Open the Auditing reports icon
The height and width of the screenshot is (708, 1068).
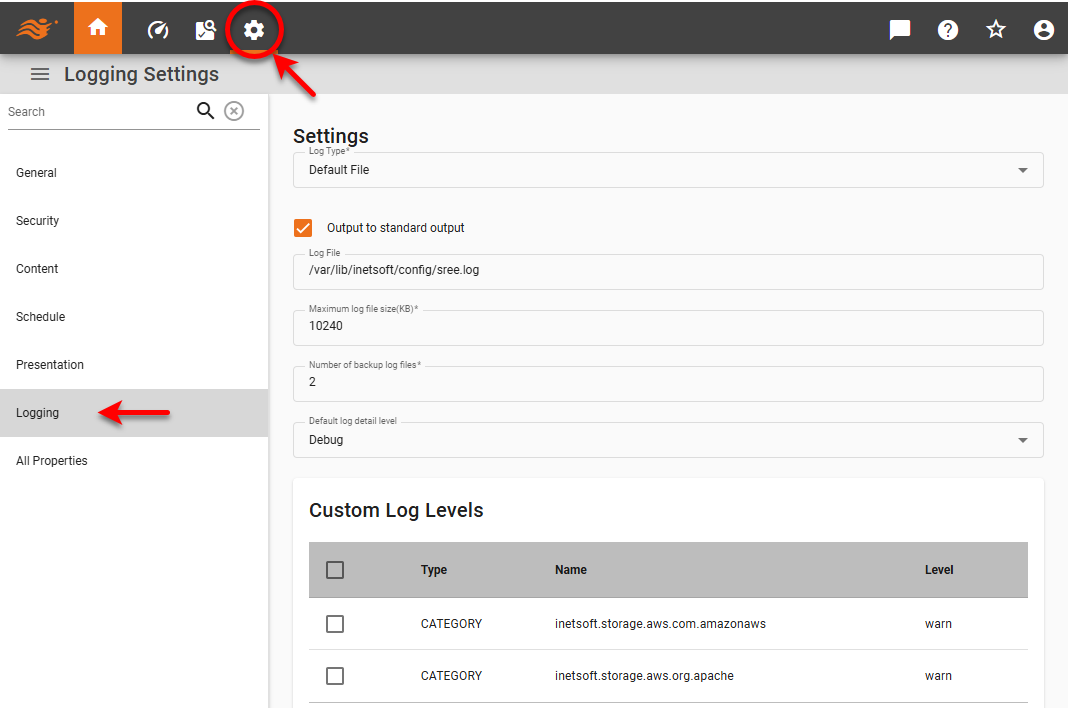point(205,28)
